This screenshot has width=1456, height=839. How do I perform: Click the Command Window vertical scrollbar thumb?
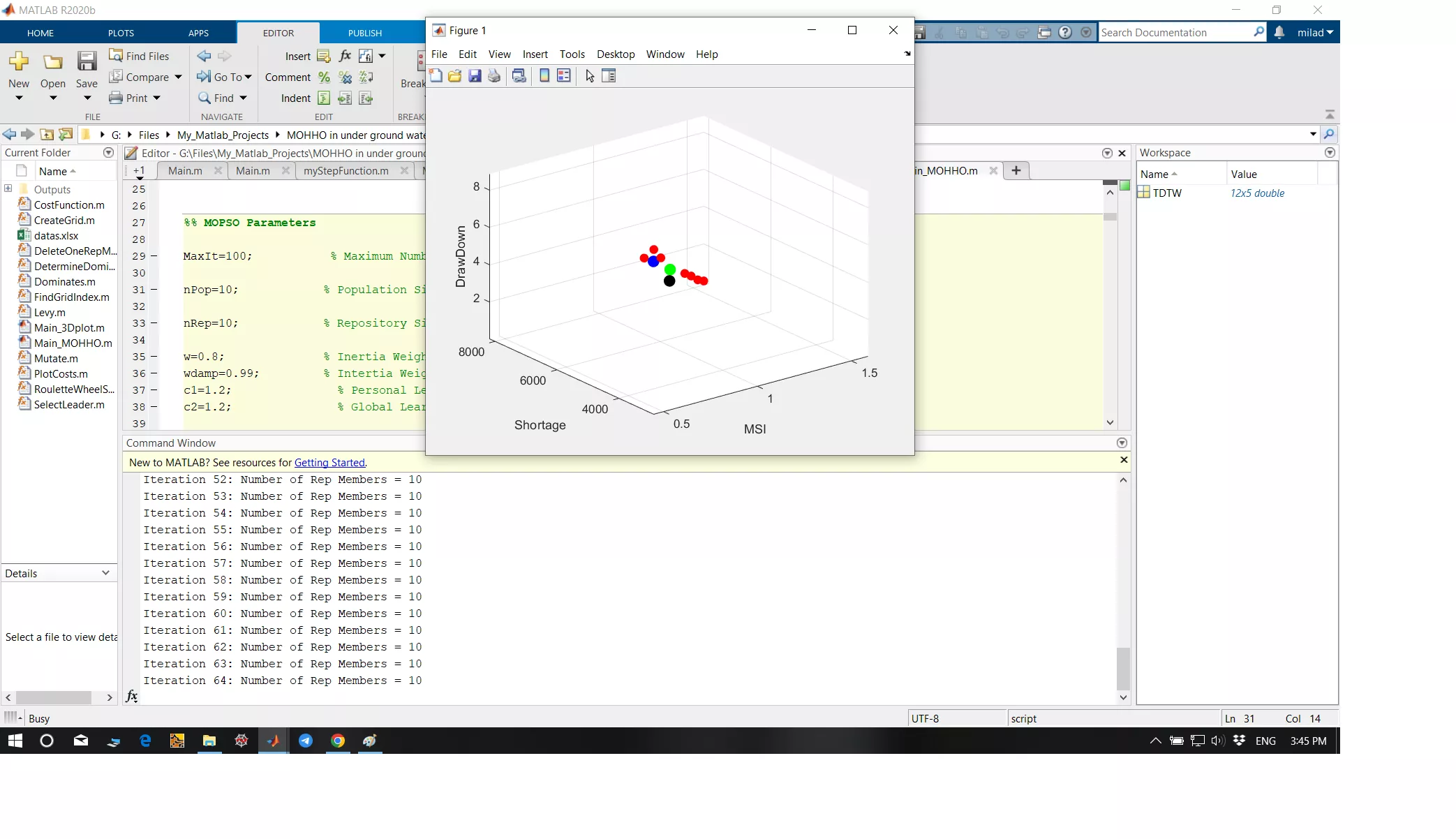point(1123,667)
